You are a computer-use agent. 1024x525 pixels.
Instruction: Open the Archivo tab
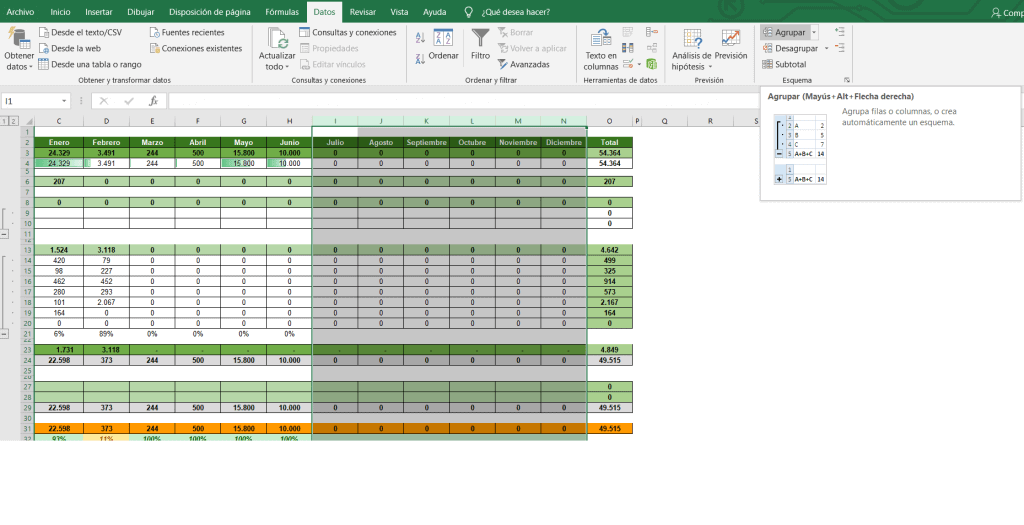pos(20,12)
